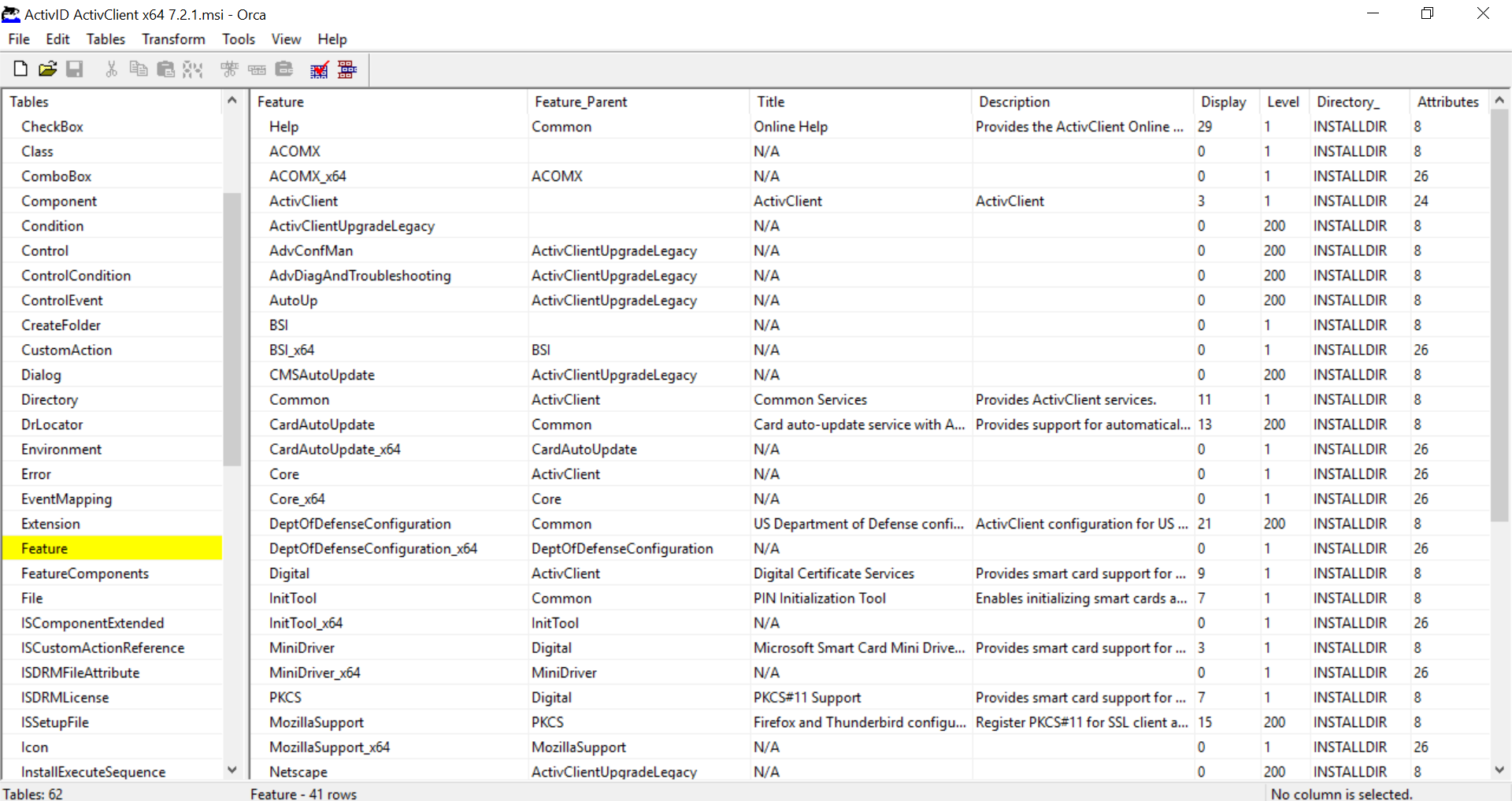The image size is (1512, 801).
Task: Select the CheckBox table in the sidebar
Action: 53,126
